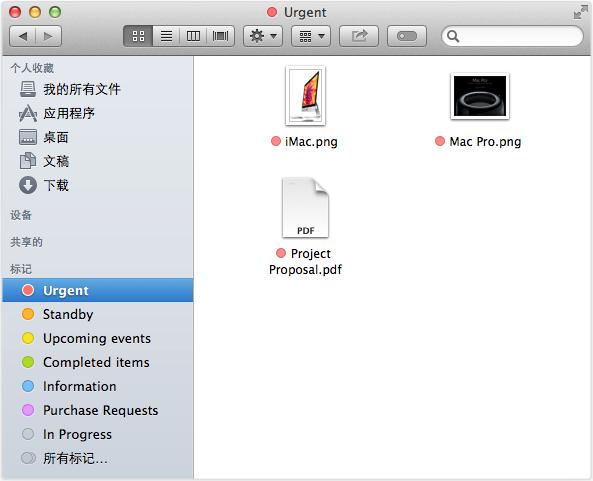This screenshot has height=481, width=593.
Task: Click the 应用程序 sidebar icon
Action: click(x=28, y=113)
